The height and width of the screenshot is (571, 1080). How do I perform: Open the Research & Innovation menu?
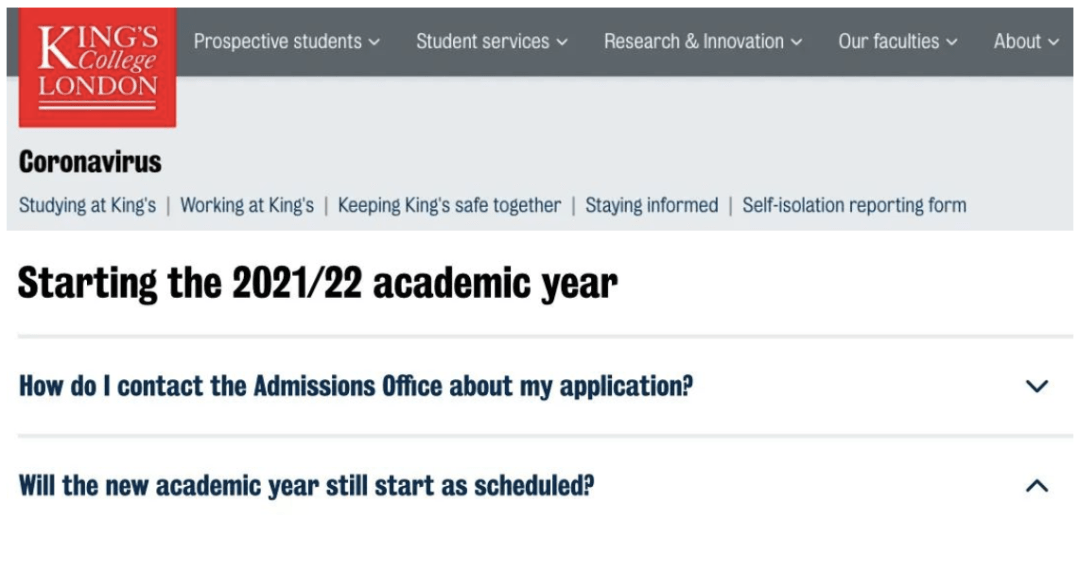[x=703, y=41]
